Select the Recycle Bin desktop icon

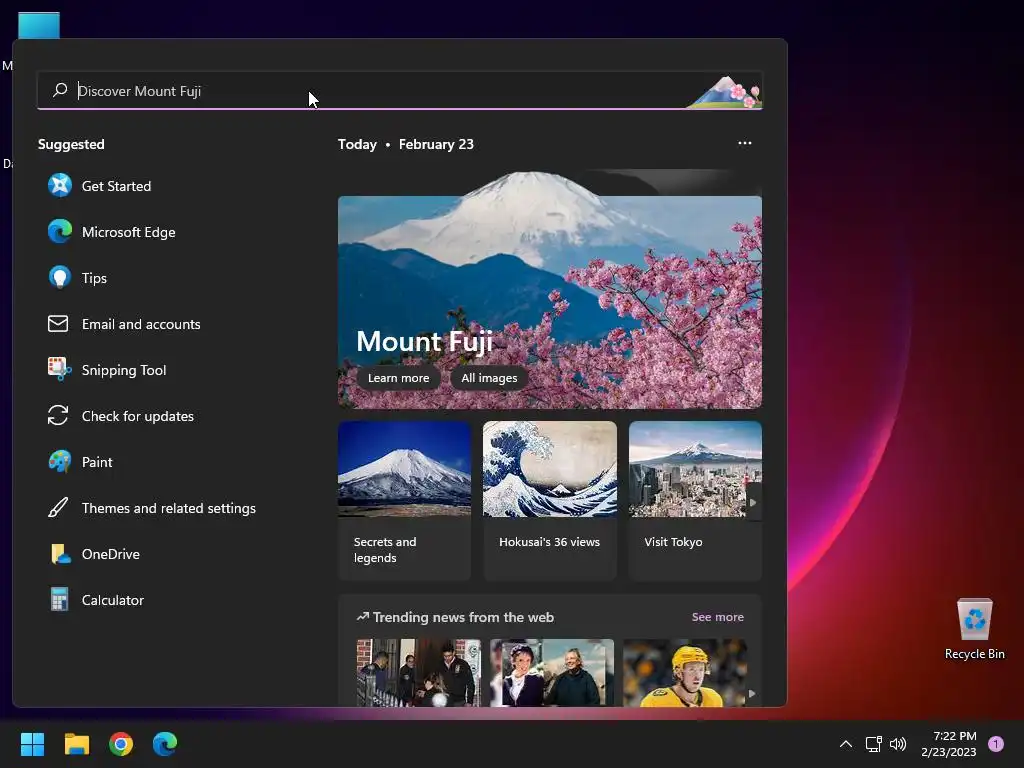click(x=974, y=629)
